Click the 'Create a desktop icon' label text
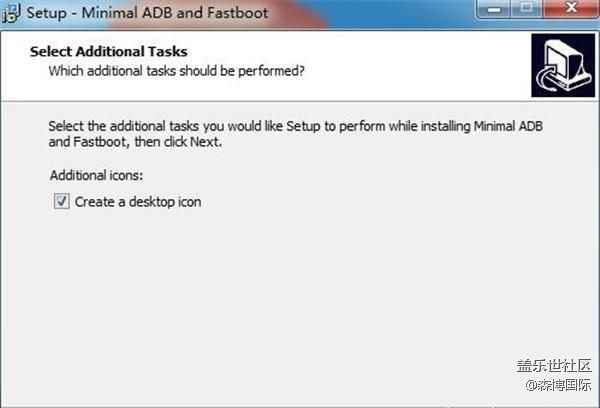Screen dimensions: 600x408 pos(138,202)
